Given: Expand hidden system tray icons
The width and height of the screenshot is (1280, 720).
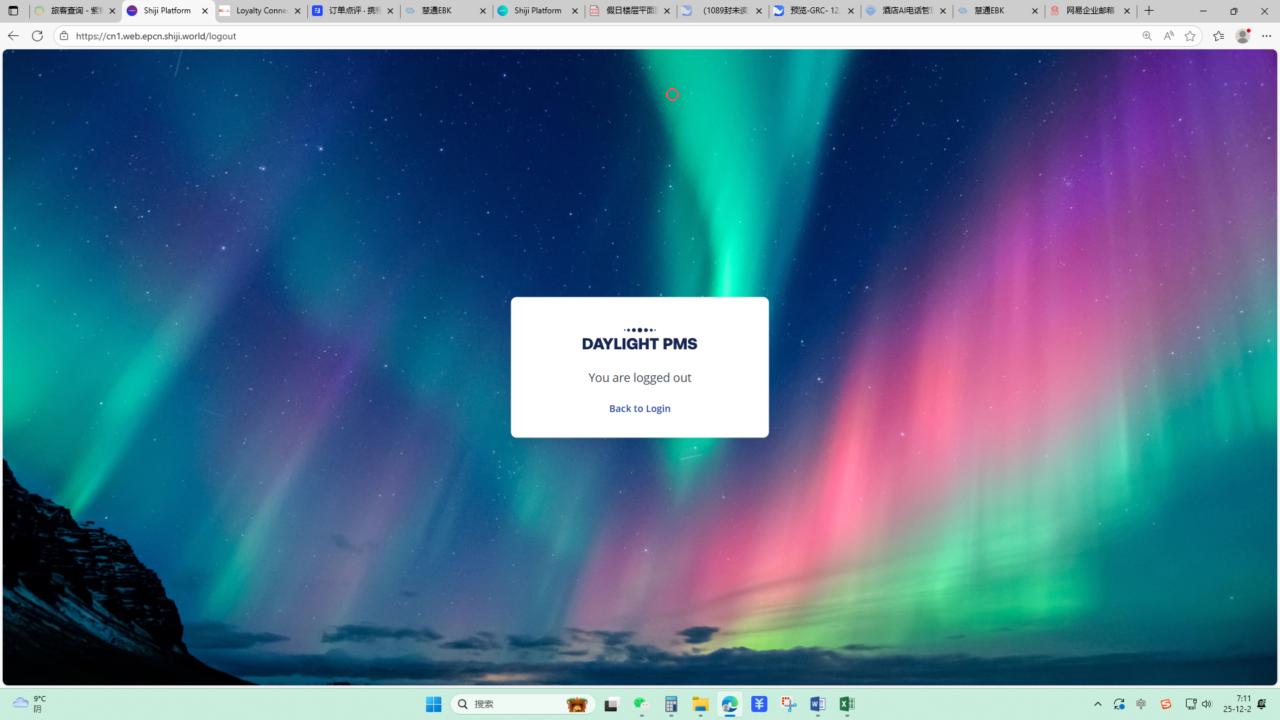Looking at the screenshot, I should [1097, 704].
